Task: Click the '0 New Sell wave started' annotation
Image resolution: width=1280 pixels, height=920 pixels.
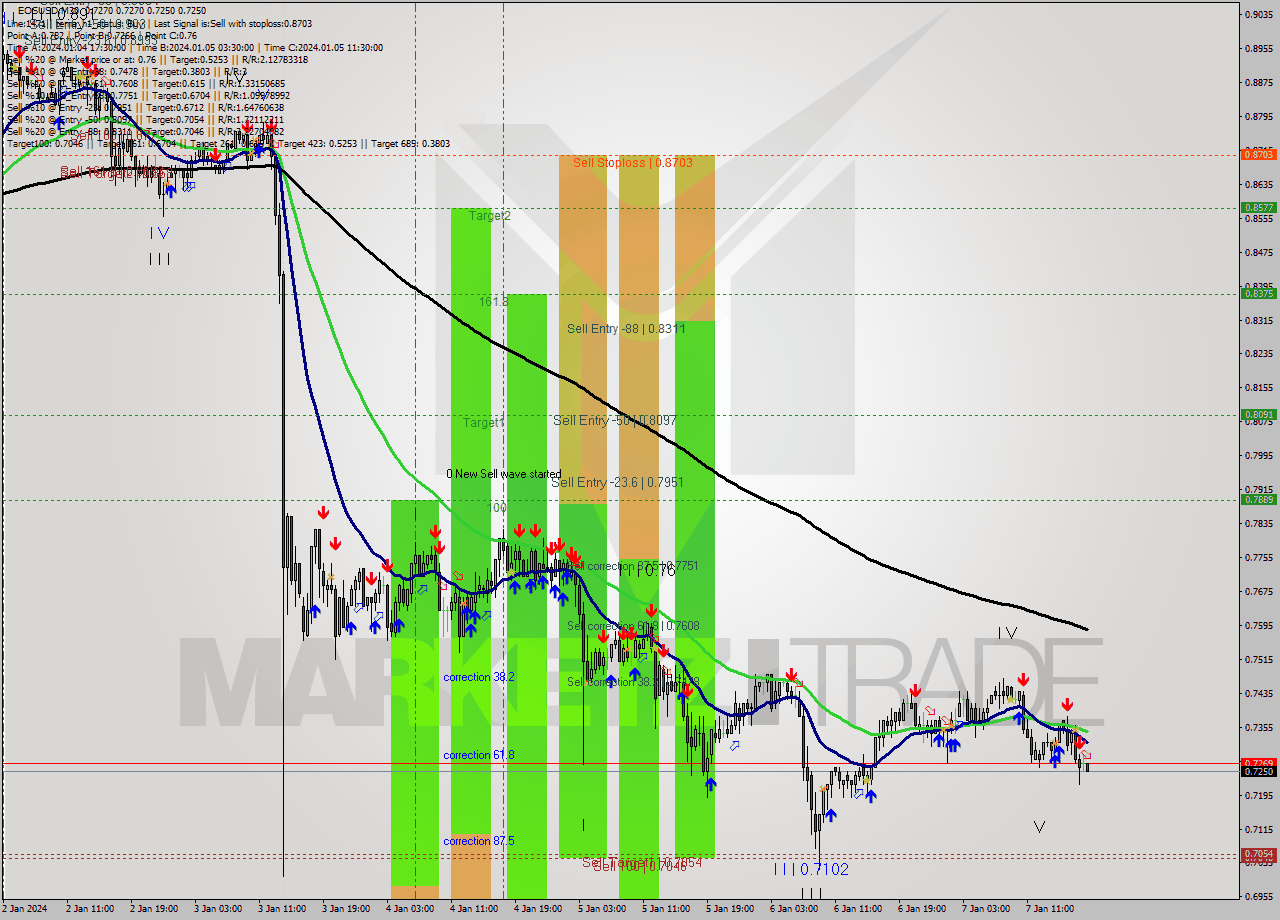Action: (504, 474)
